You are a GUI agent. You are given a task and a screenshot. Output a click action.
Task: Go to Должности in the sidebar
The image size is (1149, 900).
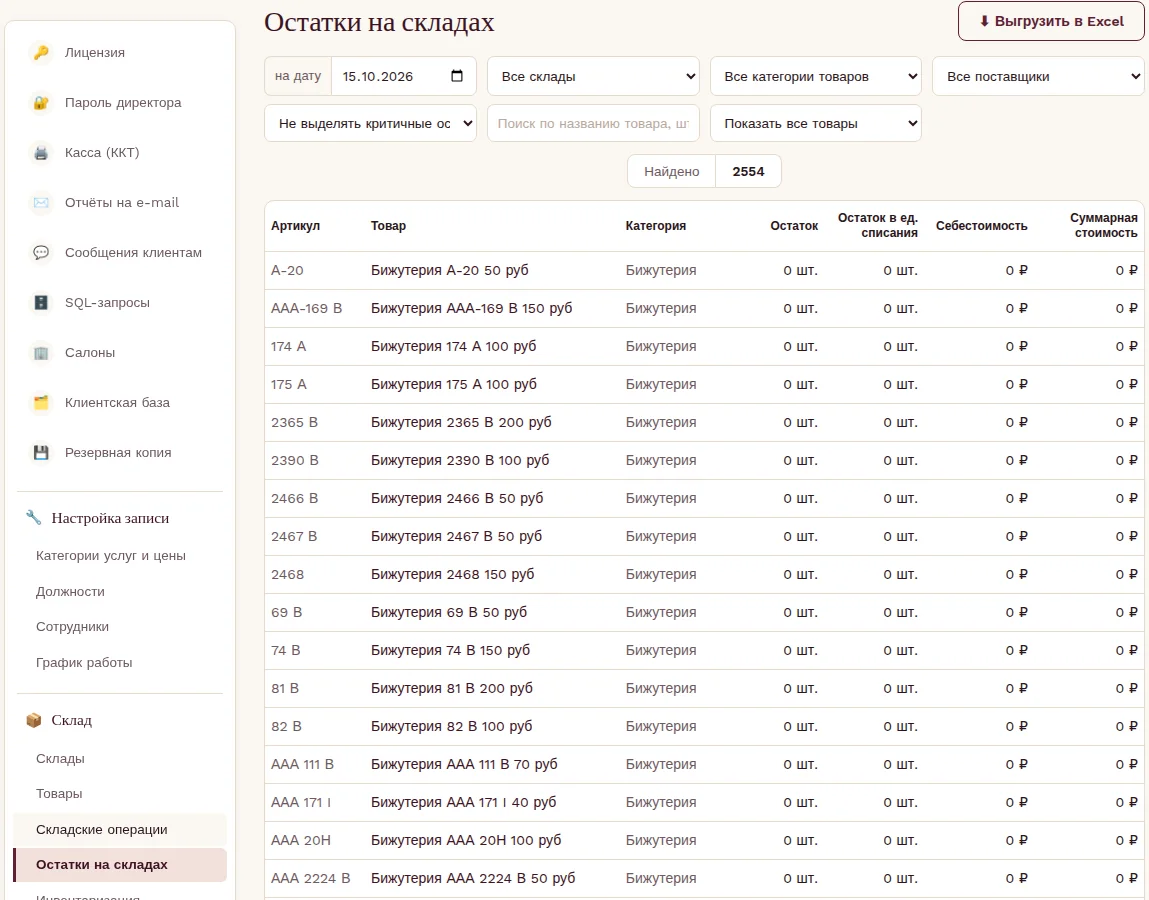point(70,591)
